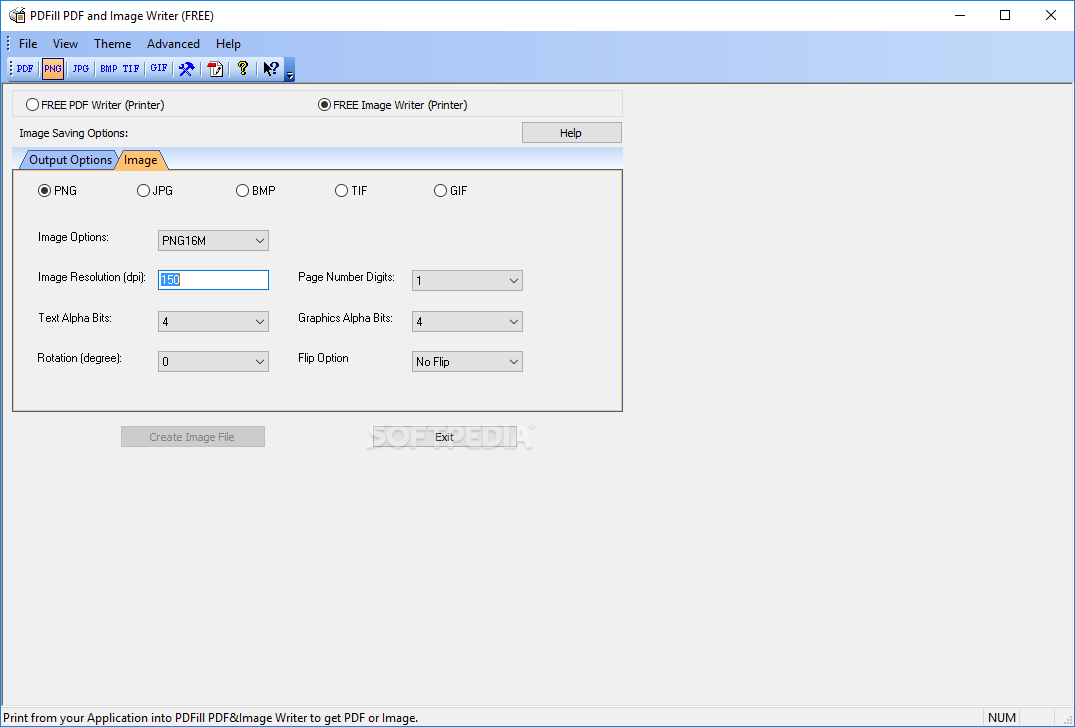Click the PDF toolbar icon
Viewport: 1075px width, 727px height.
25,69
